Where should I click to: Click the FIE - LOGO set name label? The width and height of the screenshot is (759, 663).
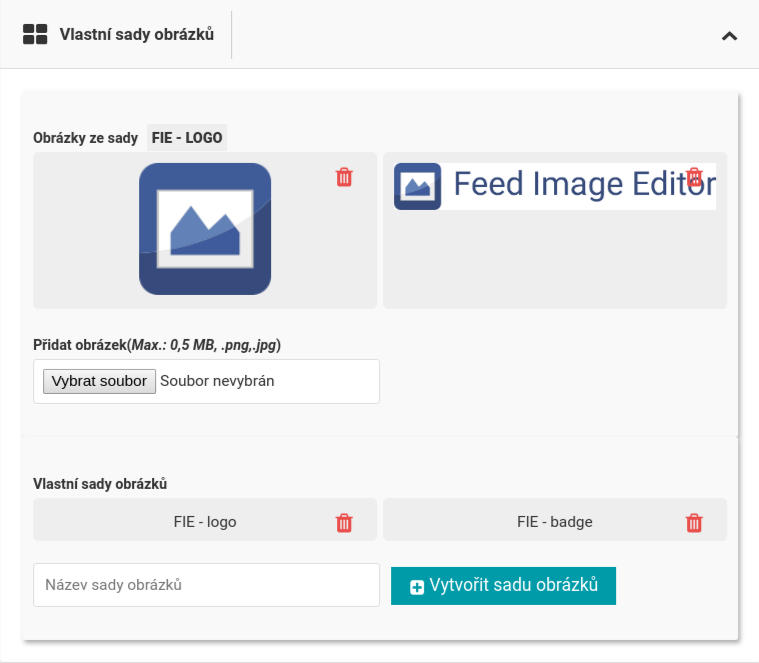187,138
